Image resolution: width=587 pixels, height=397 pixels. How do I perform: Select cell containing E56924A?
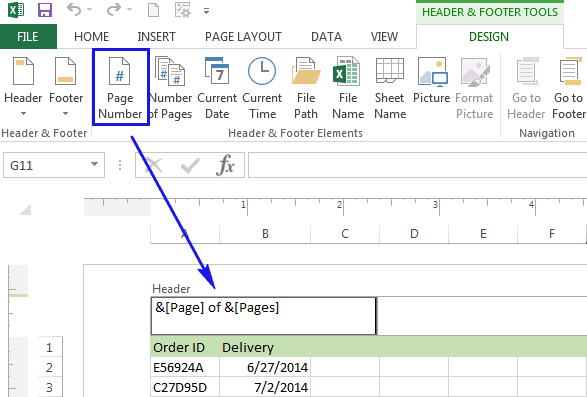click(185, 367)
